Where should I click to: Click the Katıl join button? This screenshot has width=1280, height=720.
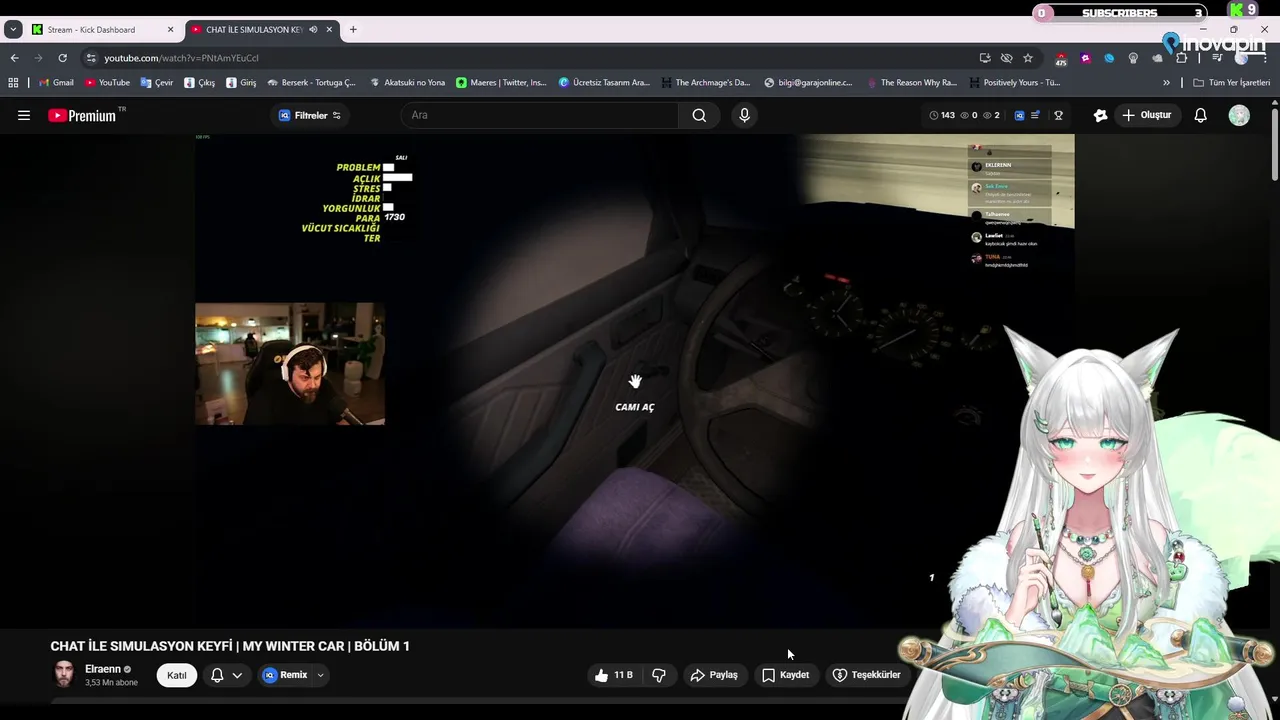177,675
